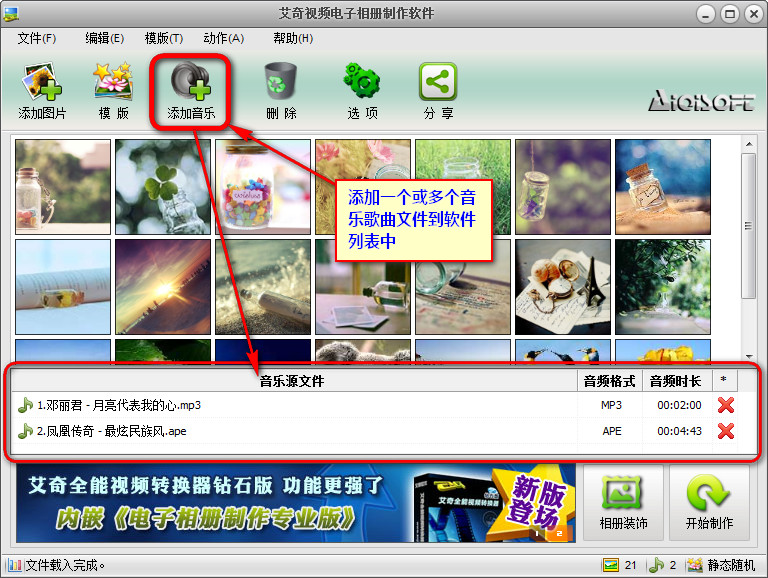Select the colorful candy jar thumbnail
Image resolution: width=768 pixels, height=578 pixels.
tap(263, 187)
